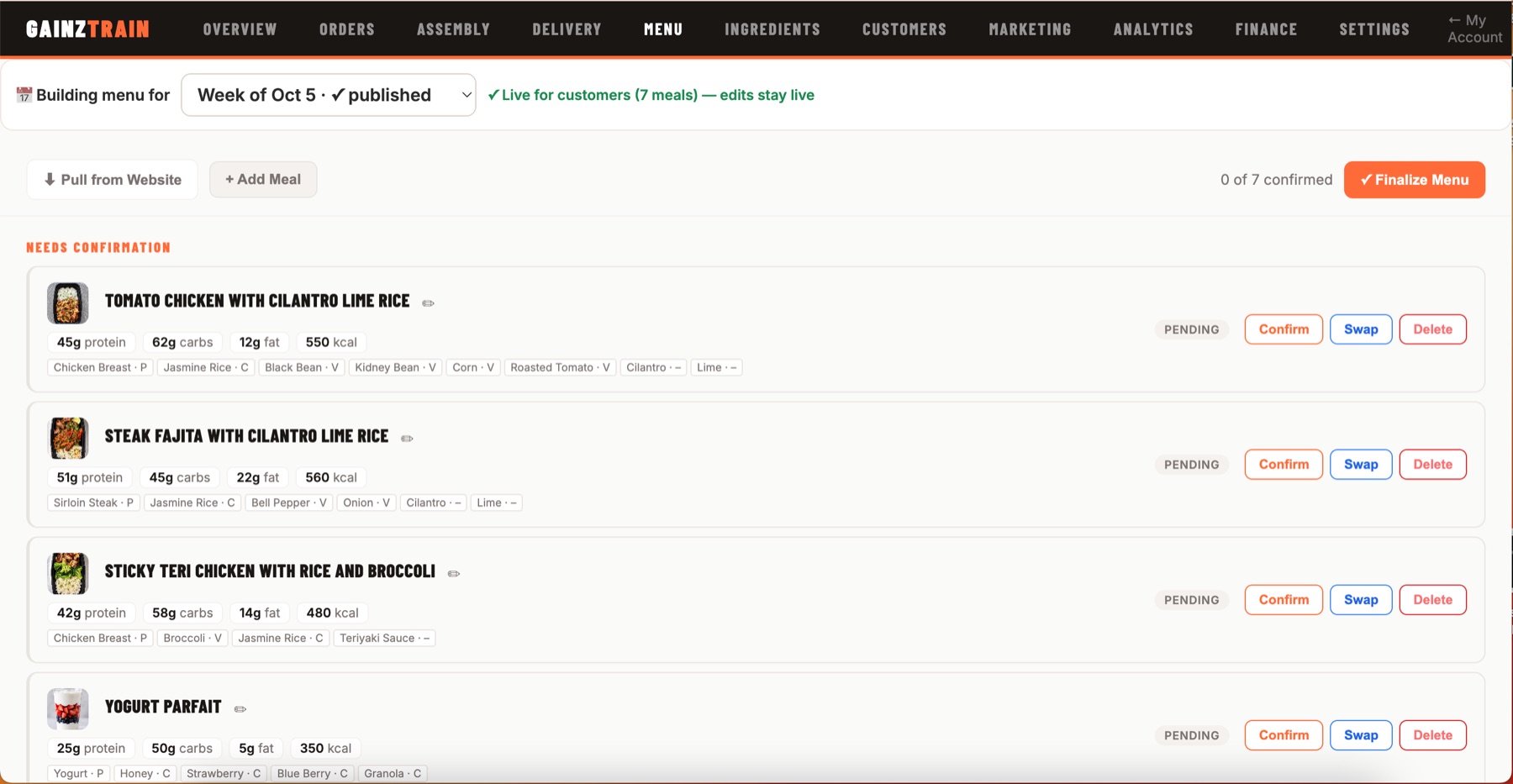Click the Add Meal button
This screenshot has width=1513, height=784.
coord(263,180)
